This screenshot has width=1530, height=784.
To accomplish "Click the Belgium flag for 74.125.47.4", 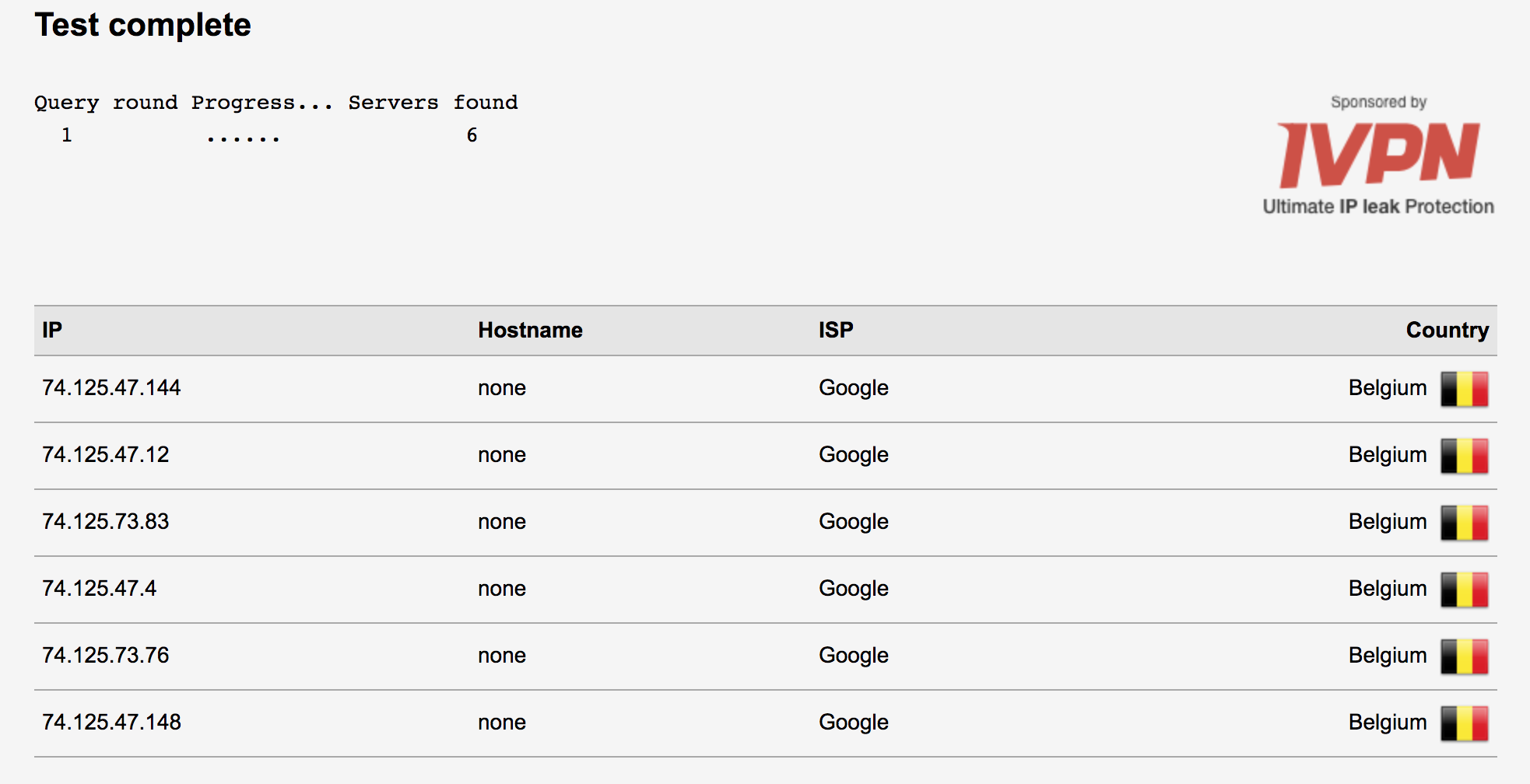I will coord(1465,590).
